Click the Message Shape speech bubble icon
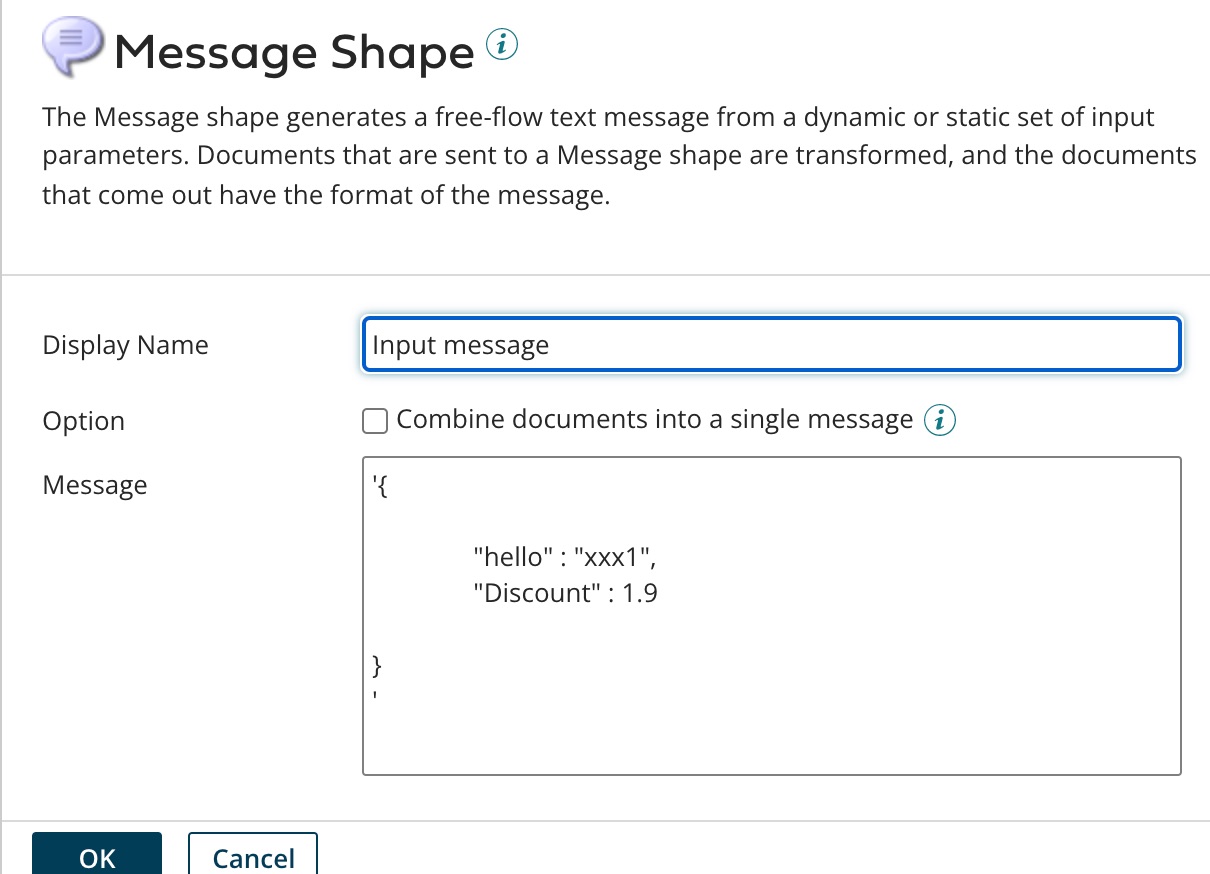Screen dimensions: 1210x874 click(71, 47)
